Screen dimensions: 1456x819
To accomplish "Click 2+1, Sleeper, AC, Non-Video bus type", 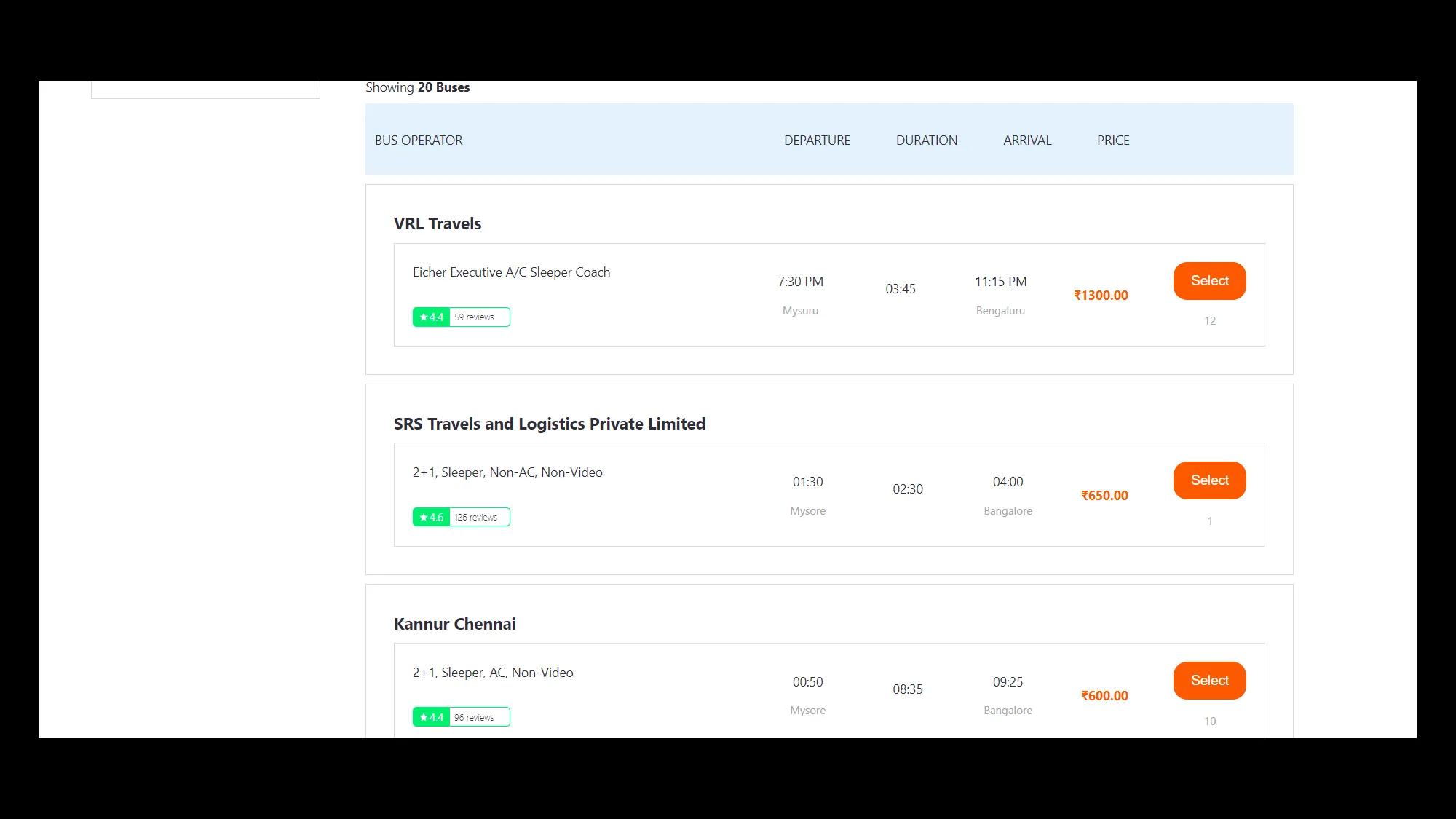I will tap(493, 673).
